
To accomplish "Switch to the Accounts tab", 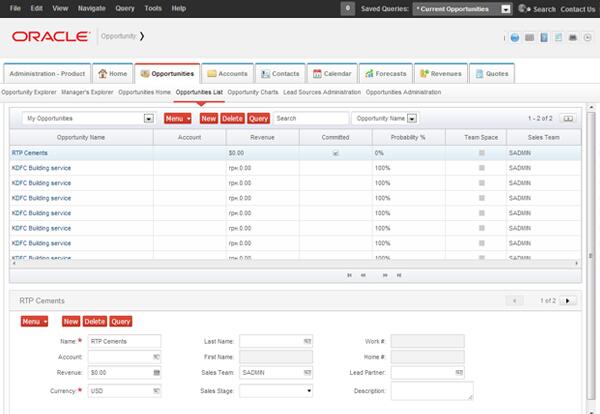I will pos(227,73).
